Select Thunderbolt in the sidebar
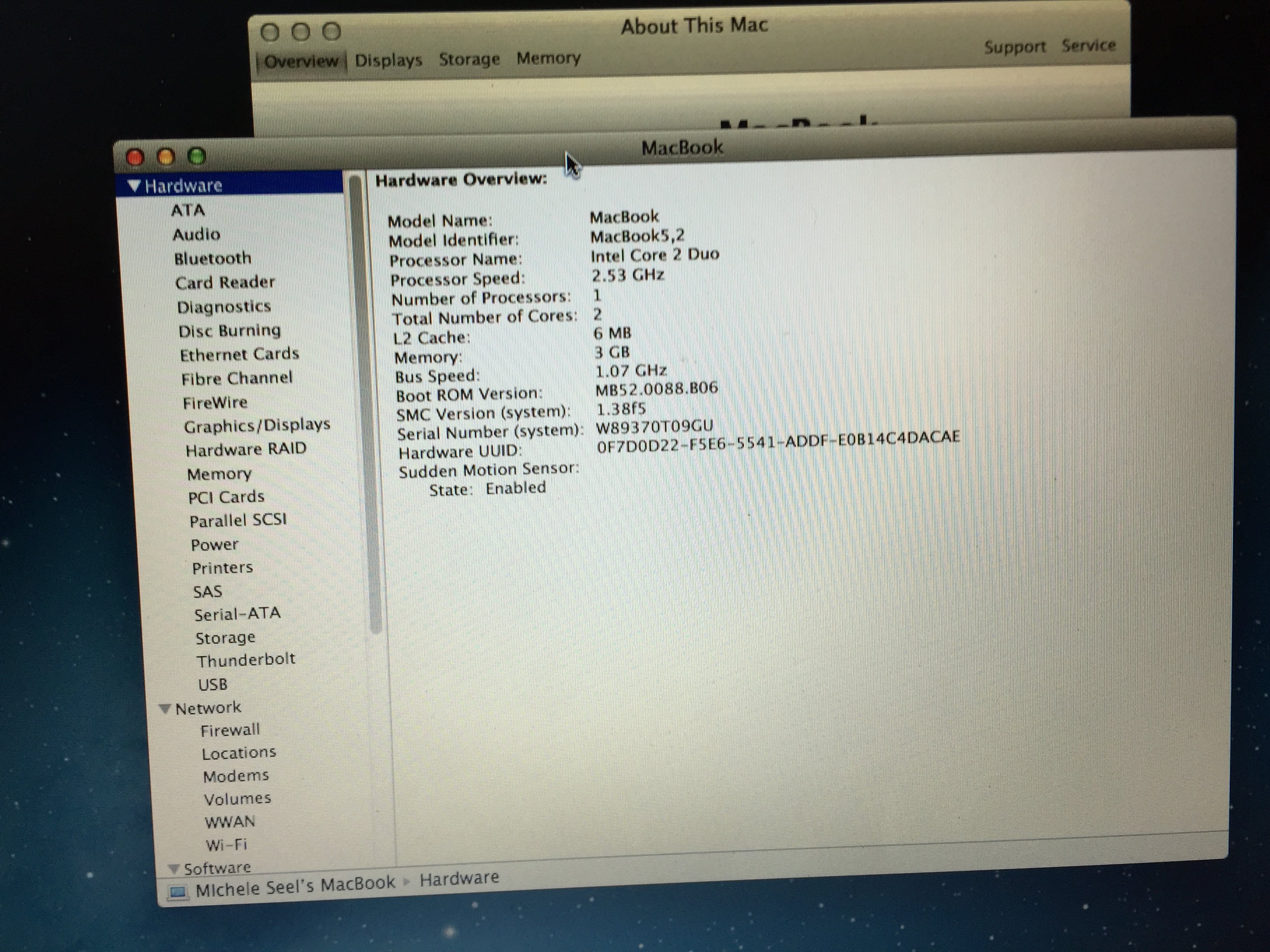This screenshot has width=1270, height=952. [246, 660]
